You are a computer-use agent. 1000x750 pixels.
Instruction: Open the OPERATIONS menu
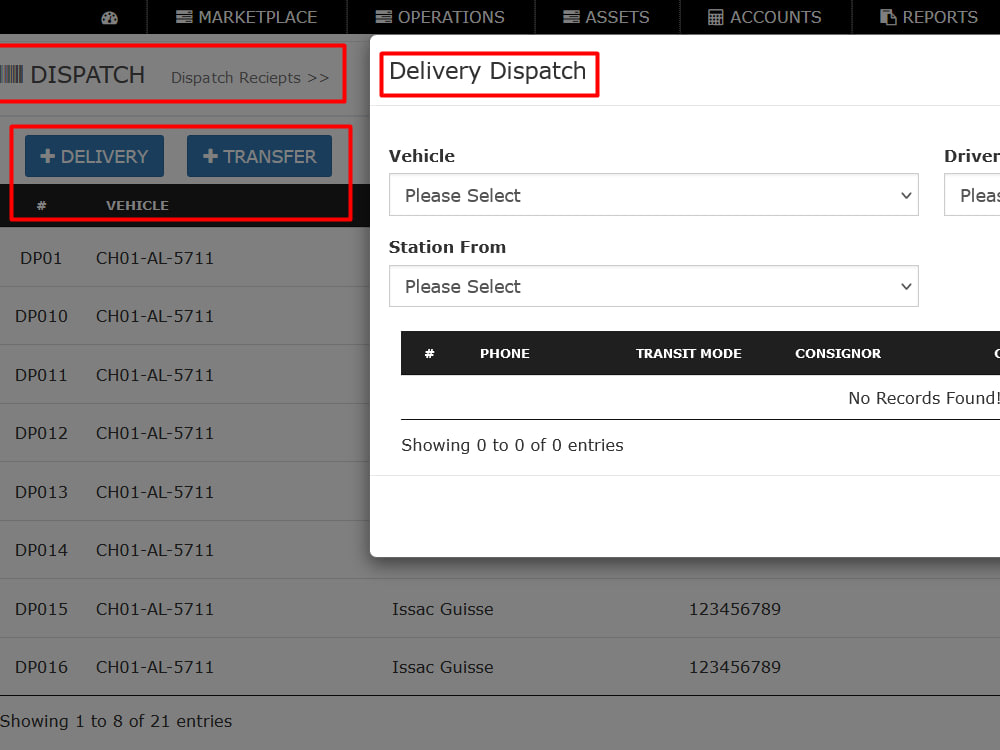point(440,17)
